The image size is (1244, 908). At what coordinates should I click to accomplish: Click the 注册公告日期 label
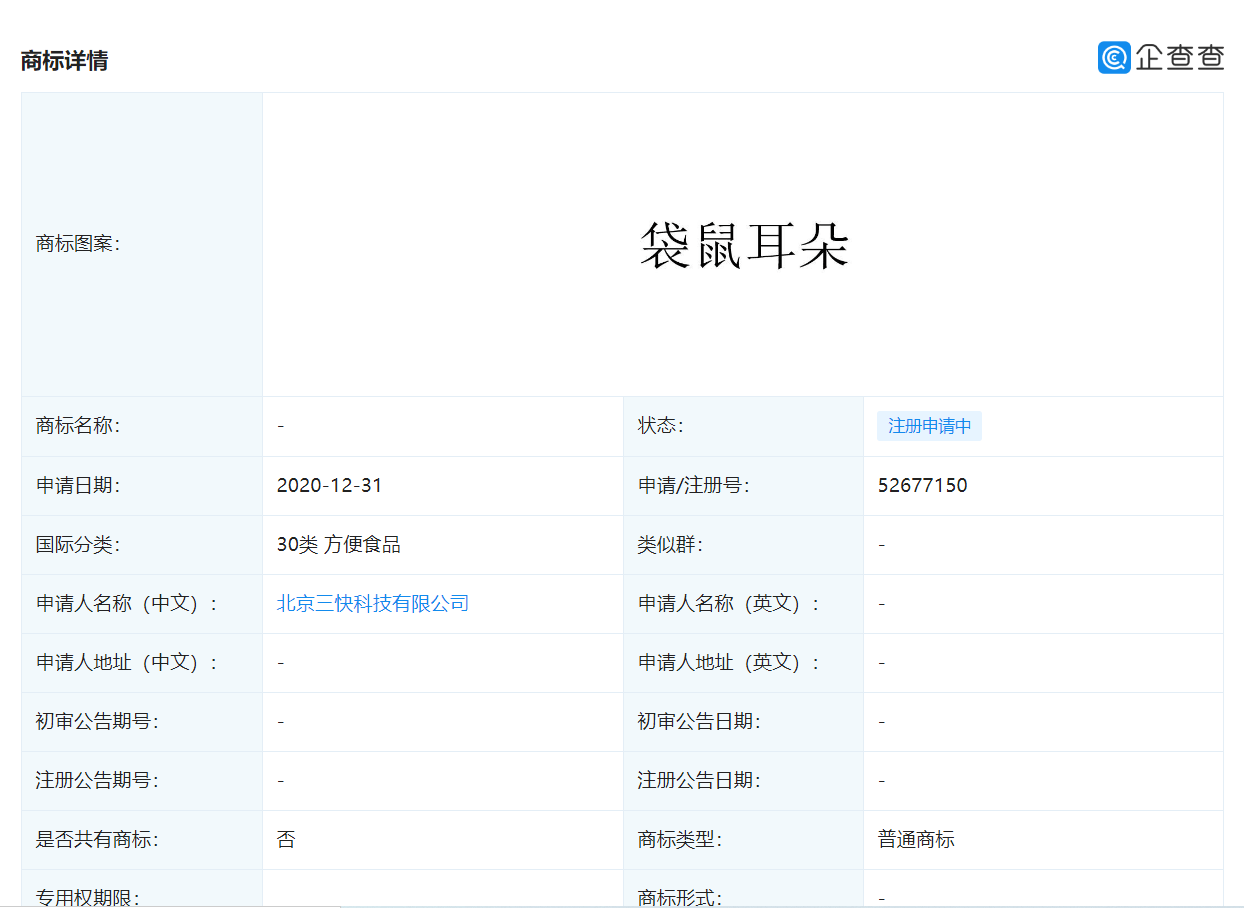pyautogui.click(x=699, y=781)
